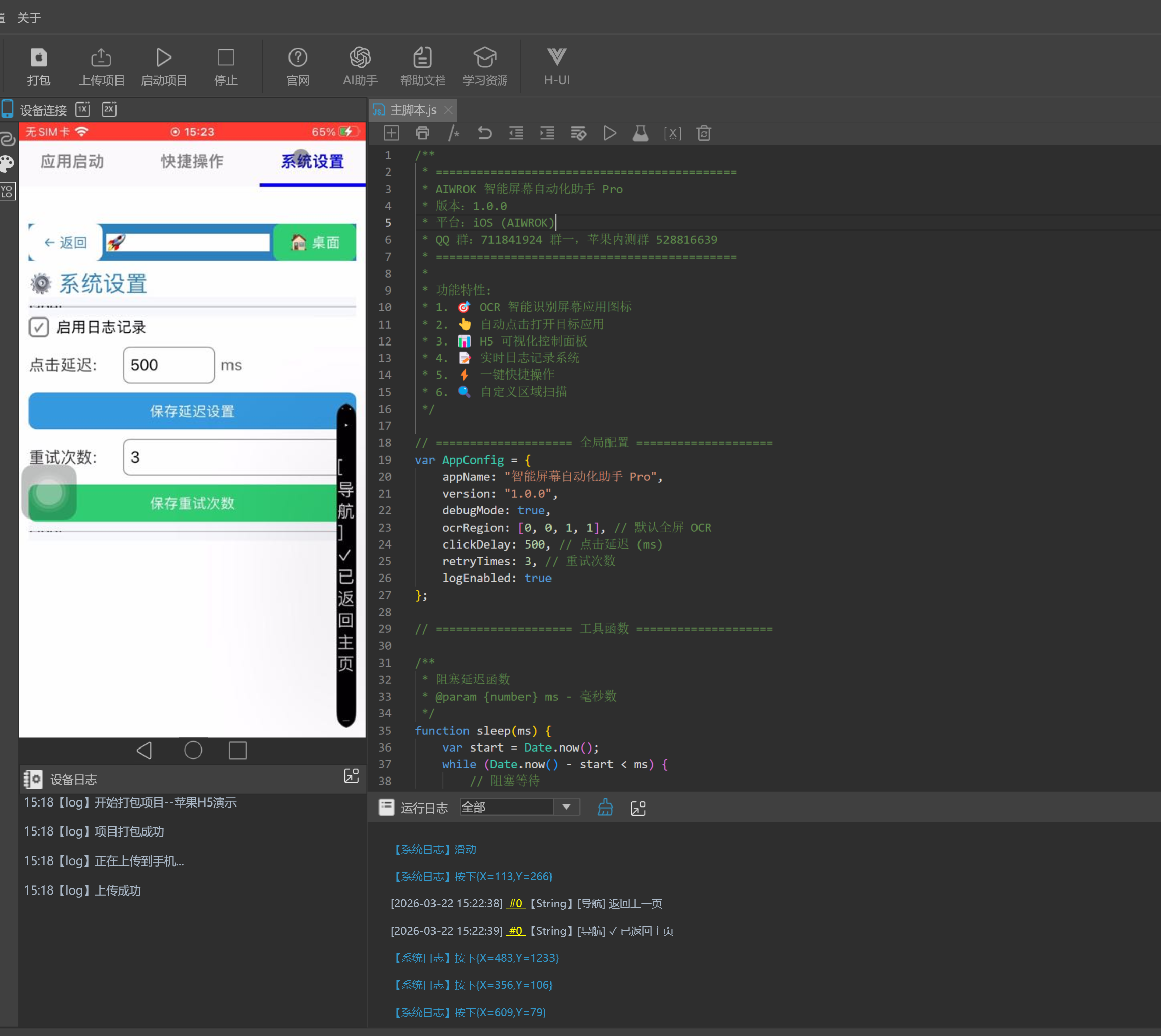Start the project with 启动项目
The width and height of the screenshot is (1161, 1036).
164,57
